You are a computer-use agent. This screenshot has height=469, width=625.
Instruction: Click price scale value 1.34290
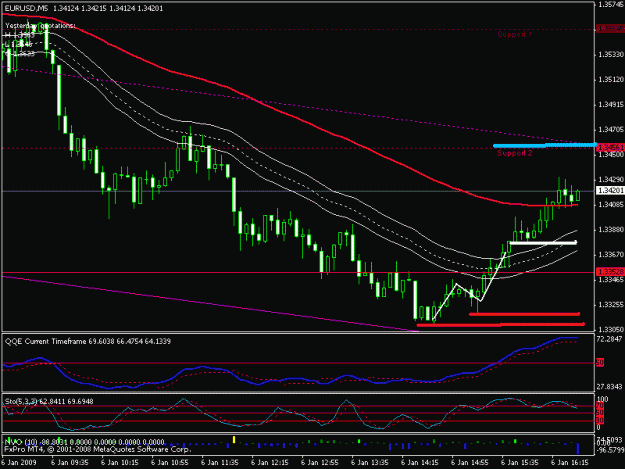tap(611, 180)
